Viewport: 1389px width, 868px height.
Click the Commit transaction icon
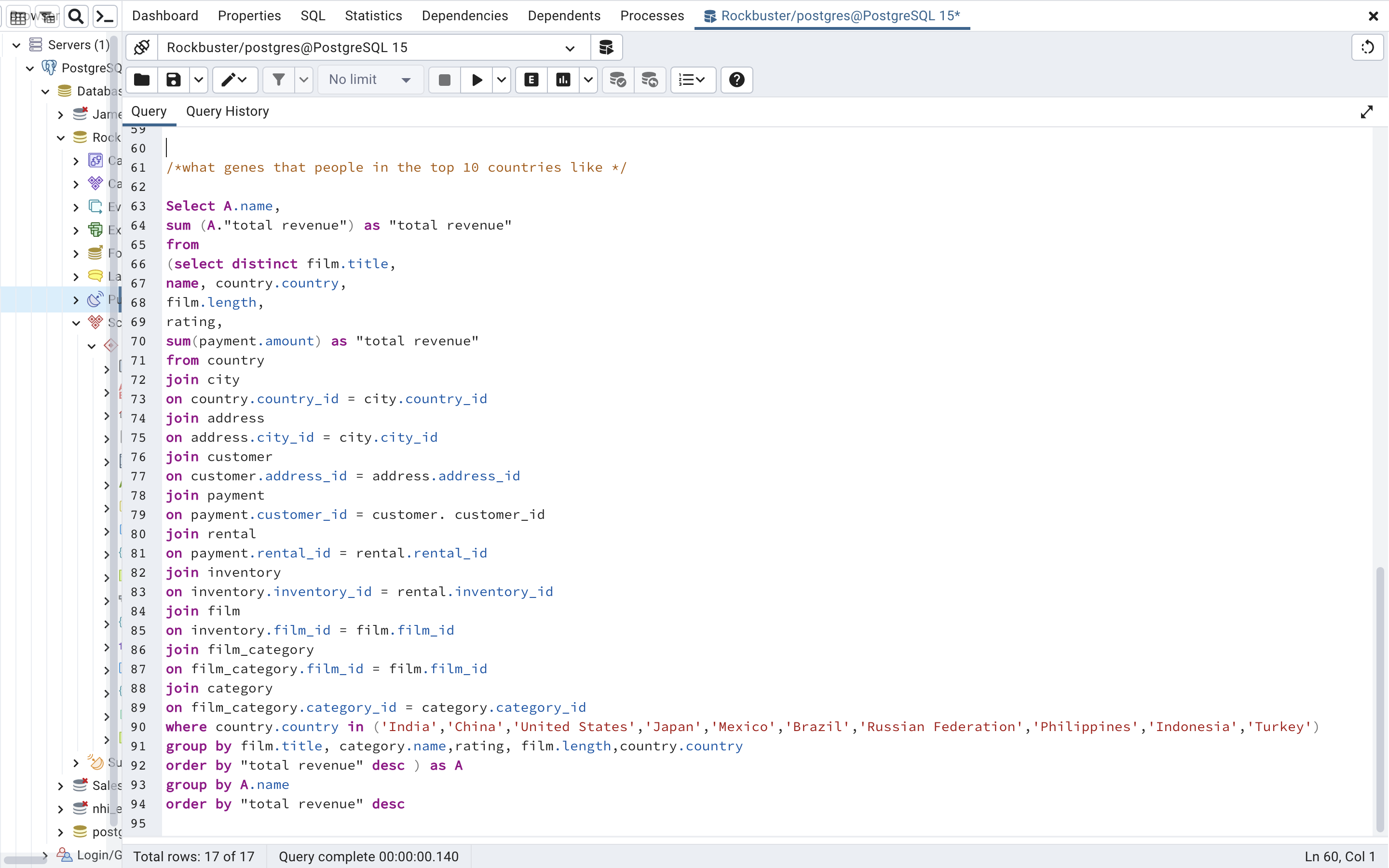point(618,79)
